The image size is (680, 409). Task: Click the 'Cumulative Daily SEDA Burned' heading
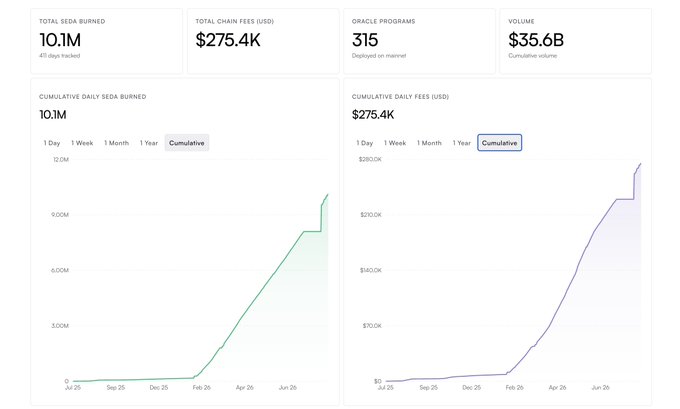pos(92,97)
